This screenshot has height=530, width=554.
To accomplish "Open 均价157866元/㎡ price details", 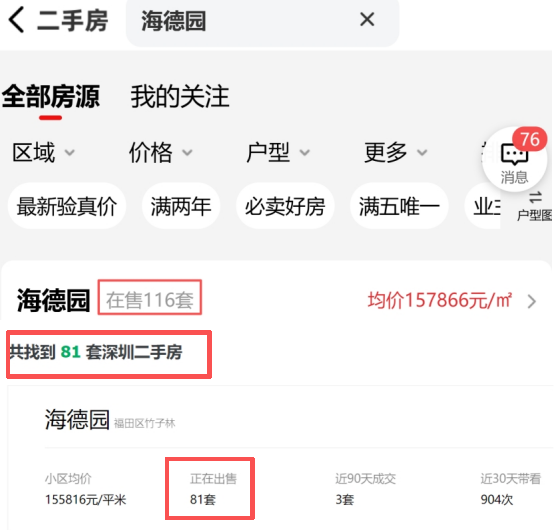I will (440, 300).
